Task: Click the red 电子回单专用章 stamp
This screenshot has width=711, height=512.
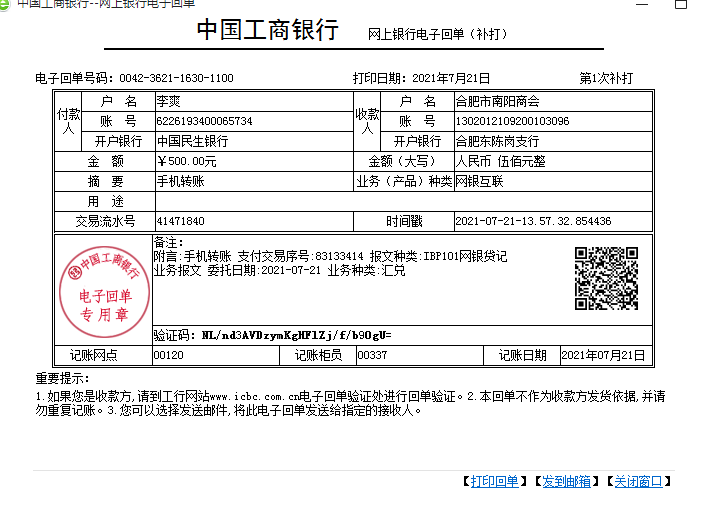Action: tap(105, 290)
